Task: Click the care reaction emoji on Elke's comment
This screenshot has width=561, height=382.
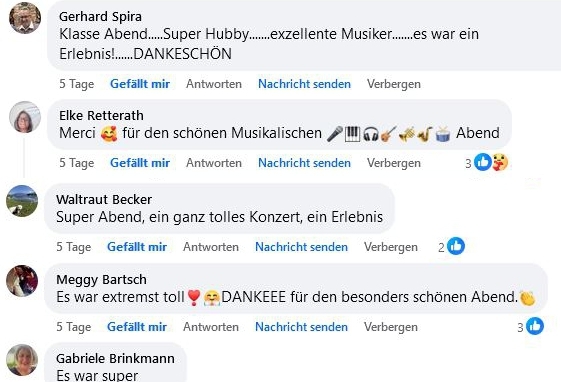Action: pos(500,162)
